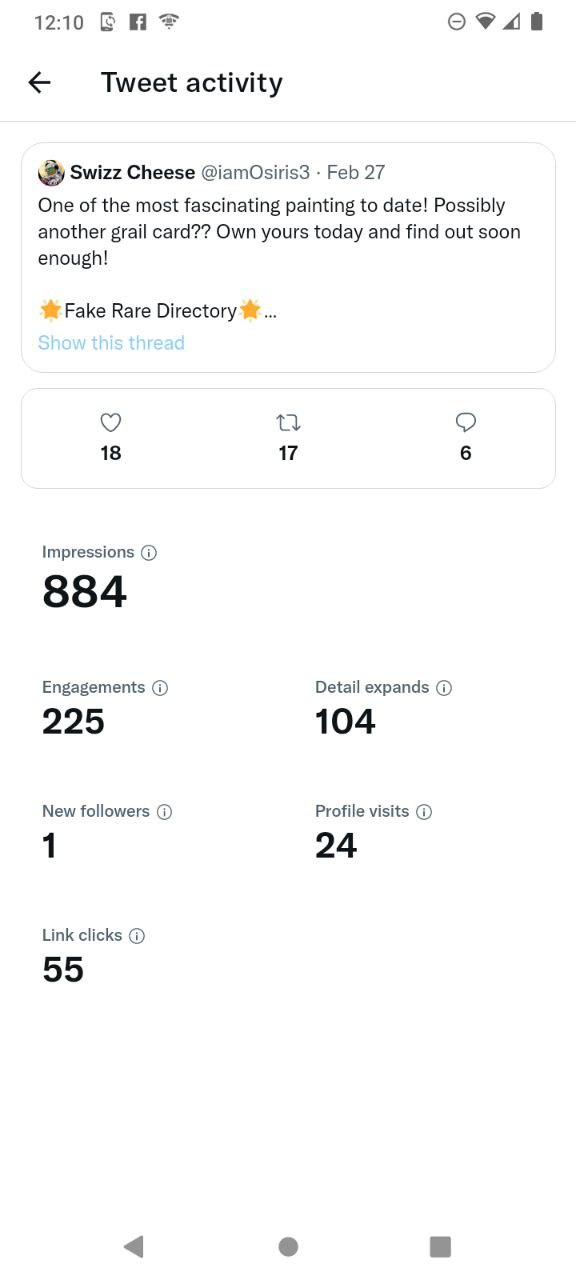576x1280 pixels.
Task: Open Swizz Cheese profile avatar
Action: 51,173
